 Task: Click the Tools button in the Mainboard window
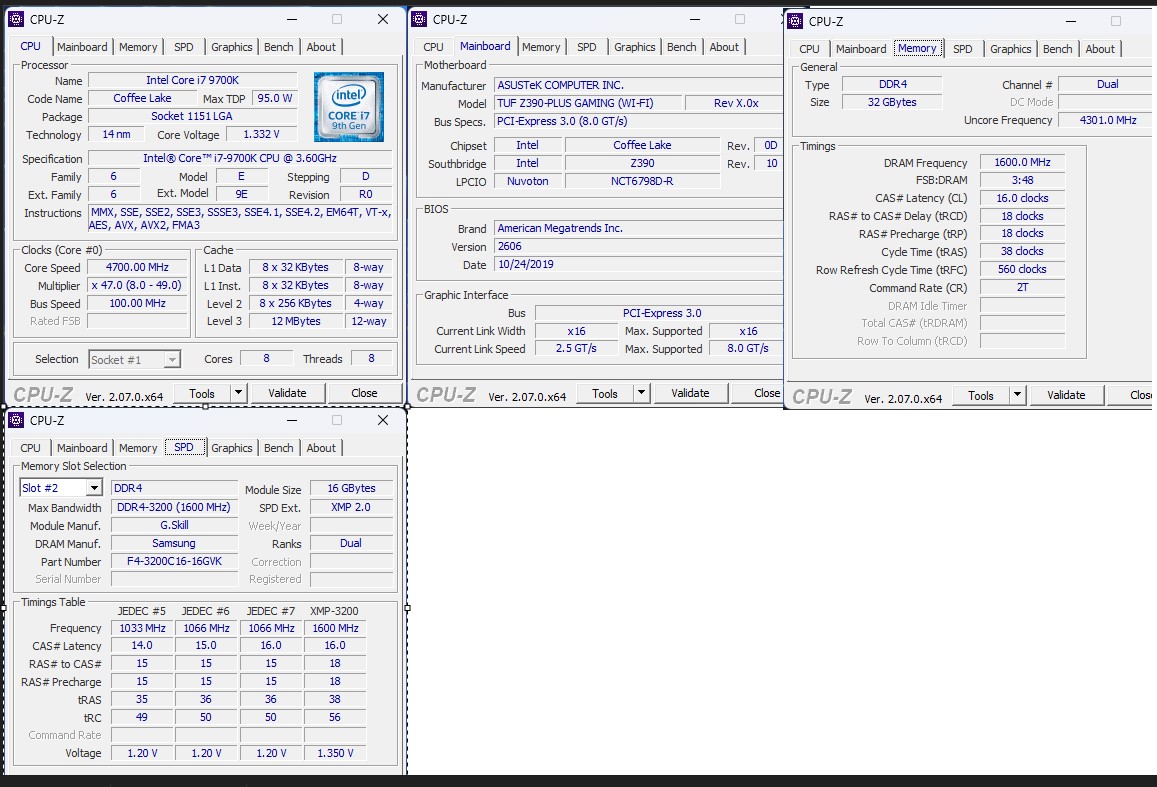pos(605,394)
